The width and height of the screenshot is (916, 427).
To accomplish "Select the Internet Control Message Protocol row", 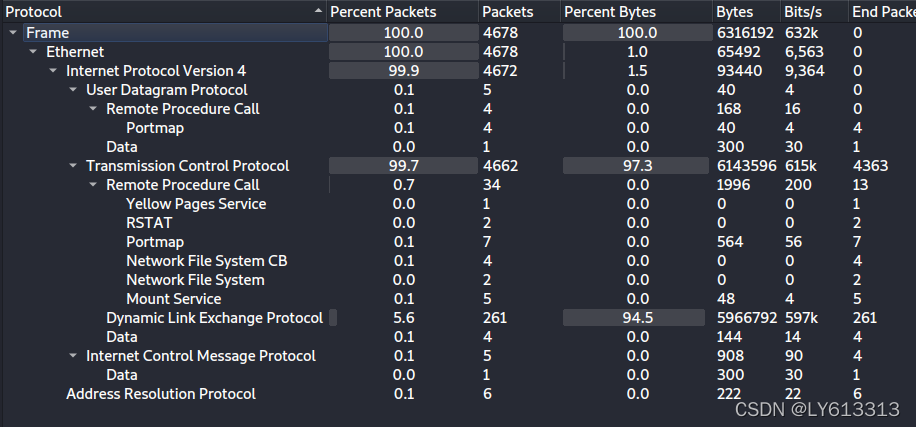I will coord(458,356).
